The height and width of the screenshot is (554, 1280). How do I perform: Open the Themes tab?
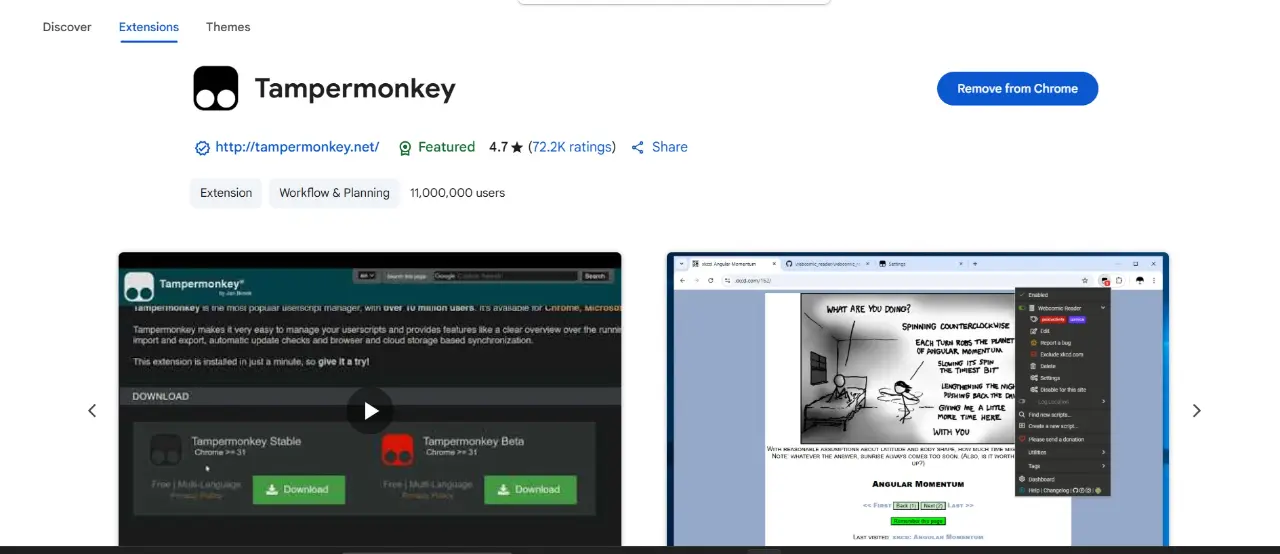point(228,27)
